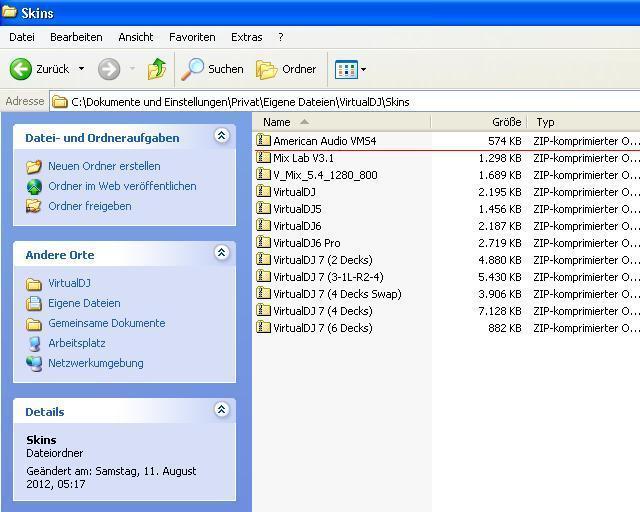Click the Arbeitsplatz computer icon
Viewport: 640px width, 512px height.
[x=35, y=343]
